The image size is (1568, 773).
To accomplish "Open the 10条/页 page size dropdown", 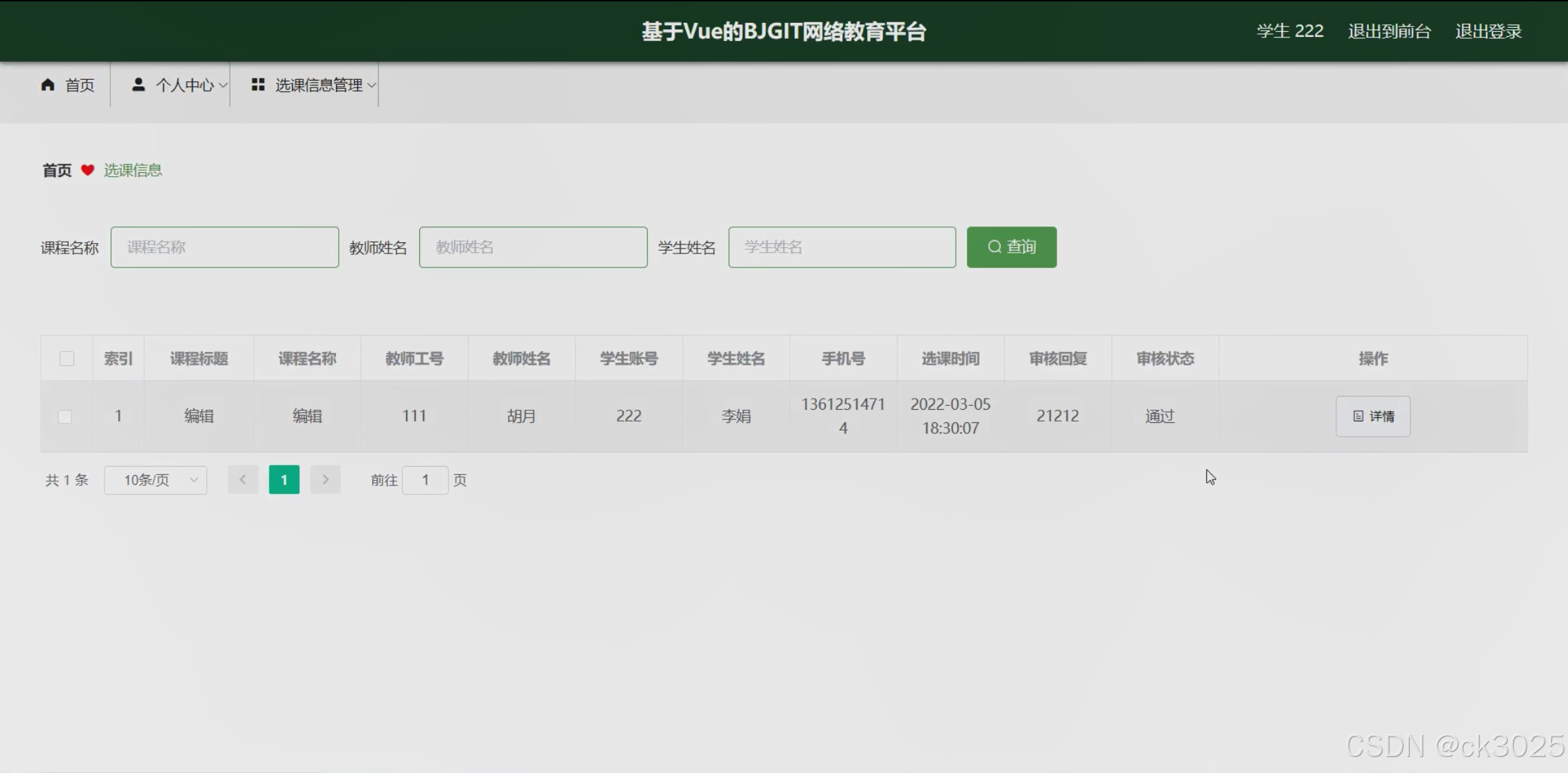I will click(155, 480).
